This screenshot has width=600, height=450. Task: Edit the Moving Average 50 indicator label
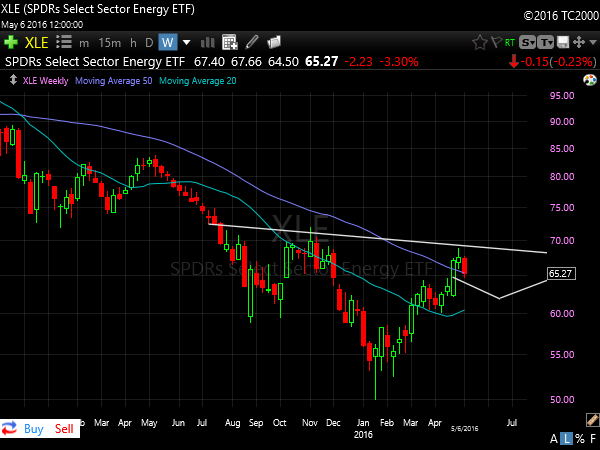point(114,81)
